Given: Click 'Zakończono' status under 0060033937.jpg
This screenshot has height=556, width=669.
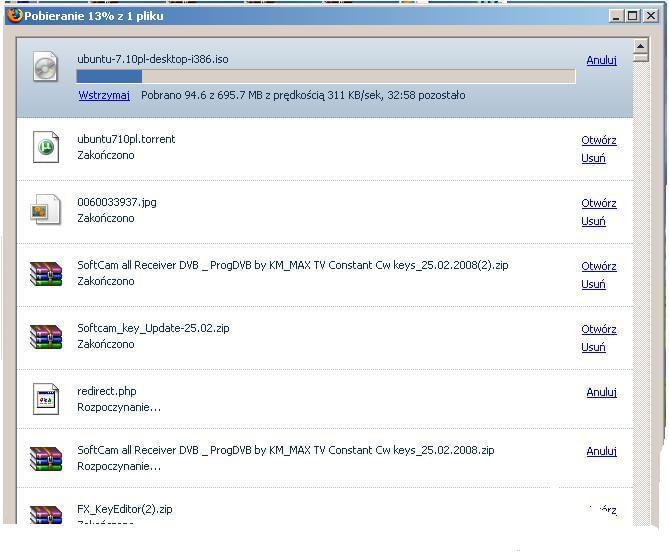Looking at the screenshot, I should [x=106, y=218].
